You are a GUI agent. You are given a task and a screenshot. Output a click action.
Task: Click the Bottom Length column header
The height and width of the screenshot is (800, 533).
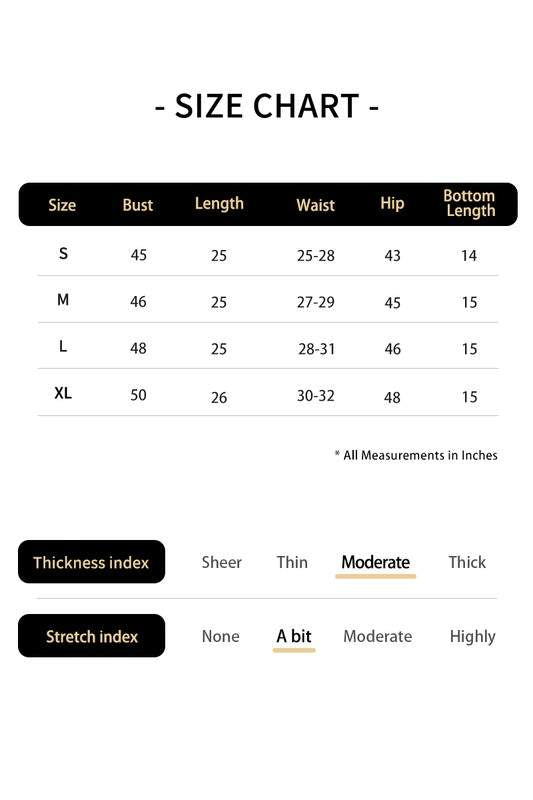point(469,203)
